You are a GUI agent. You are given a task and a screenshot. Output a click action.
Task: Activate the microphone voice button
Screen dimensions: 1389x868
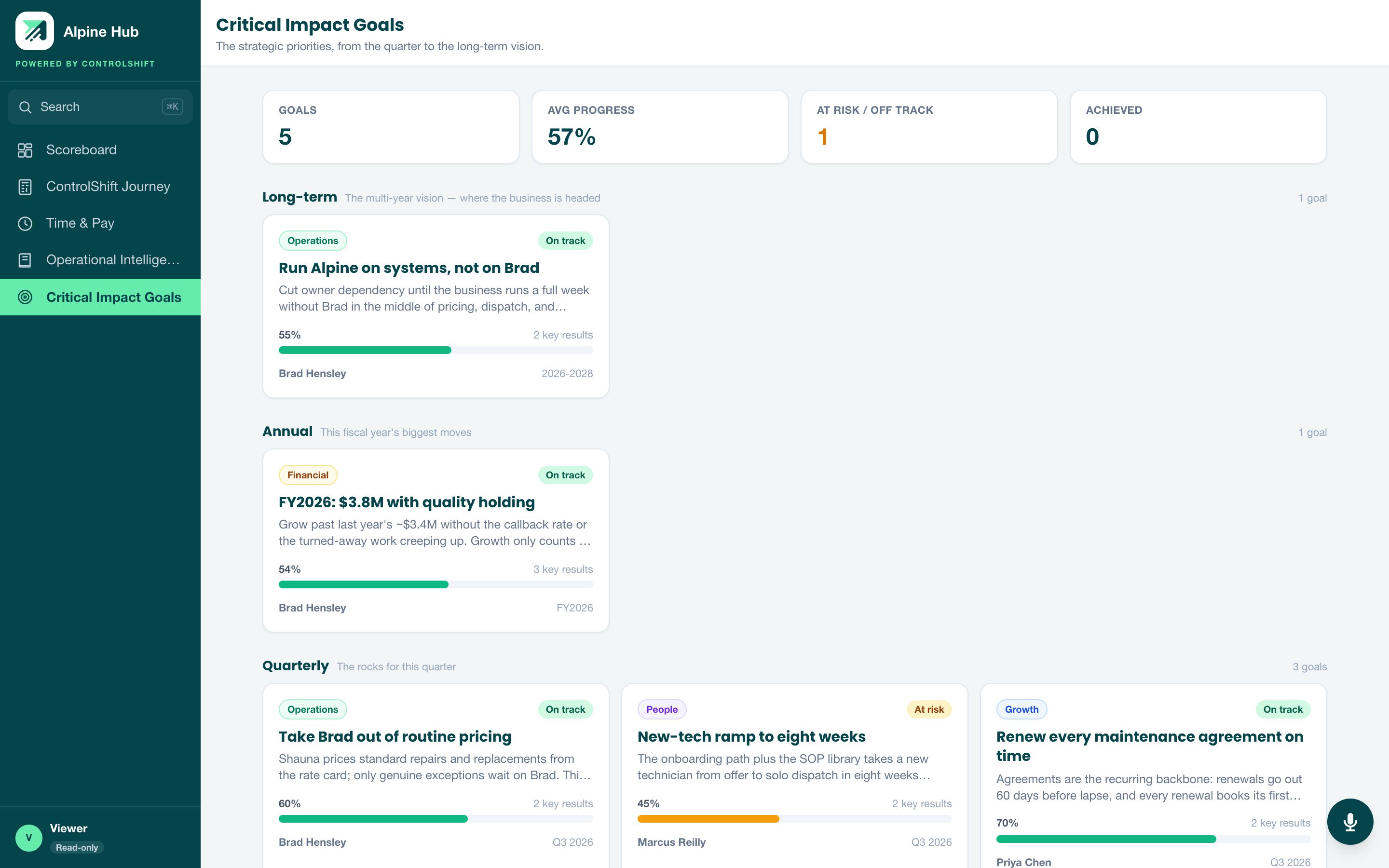(1350, 822)
